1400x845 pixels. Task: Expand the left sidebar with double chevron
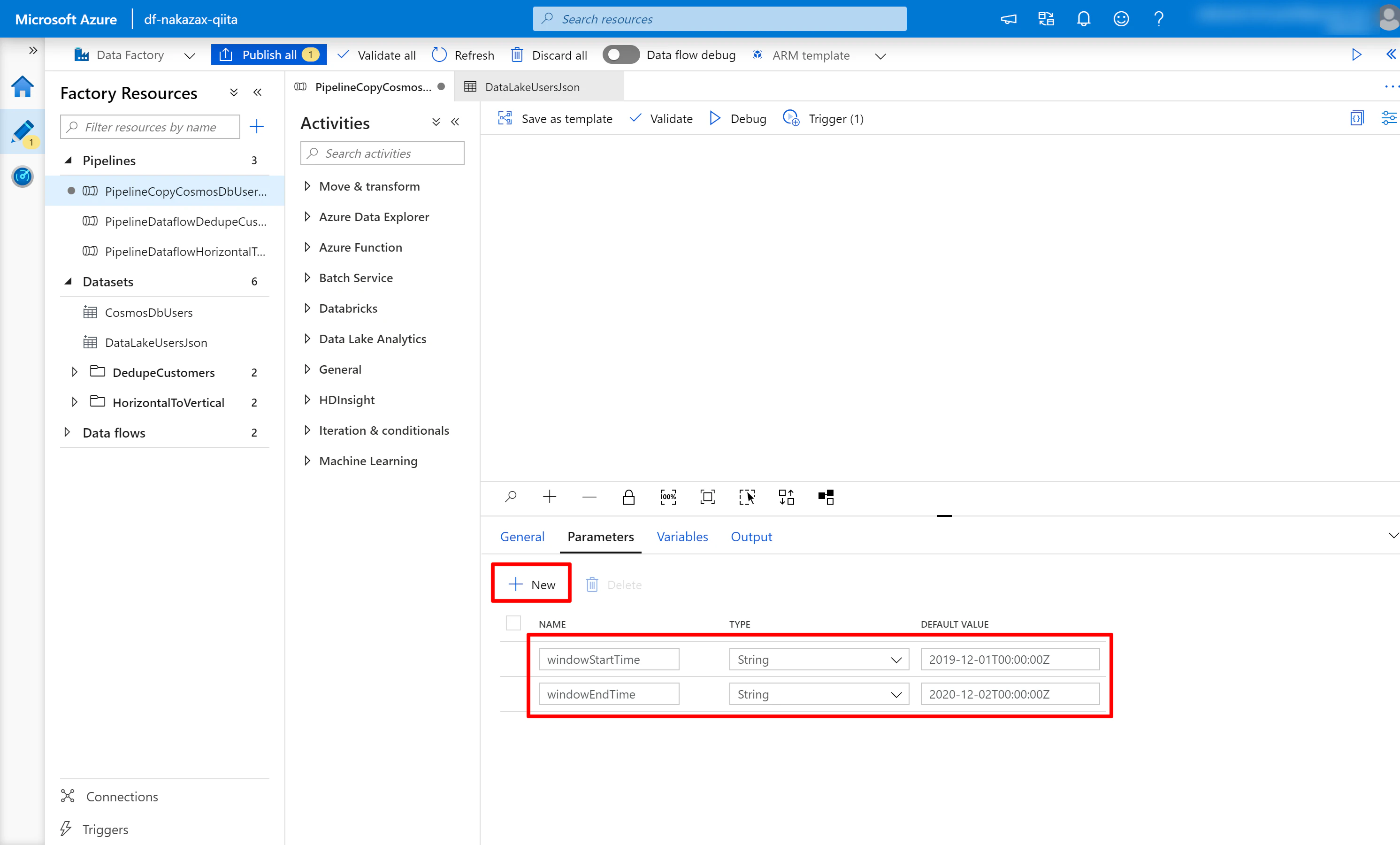click(33, 51)
